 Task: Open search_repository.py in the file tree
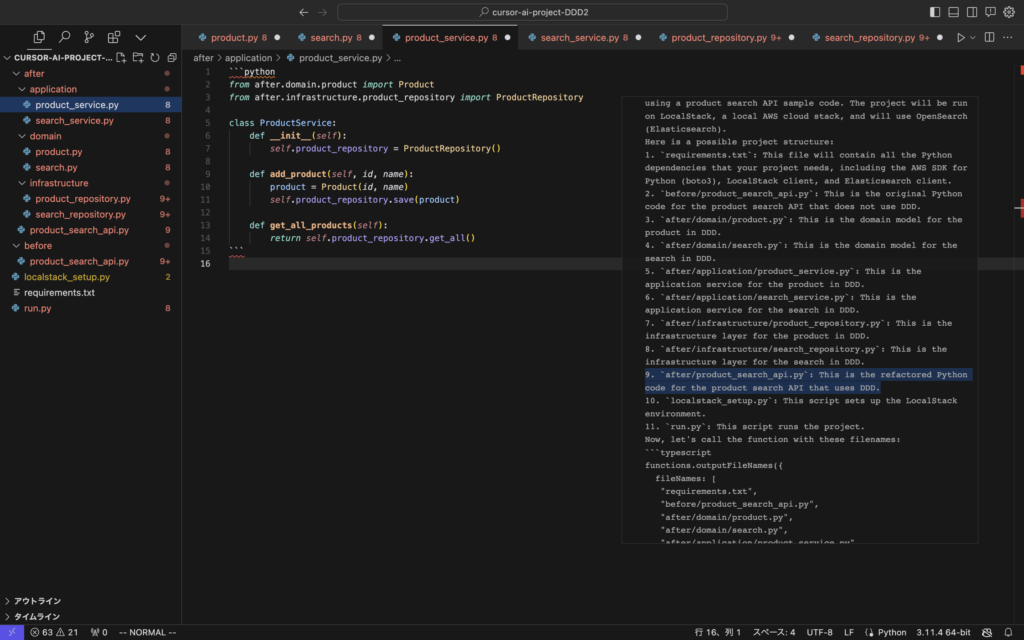tap(90, 214)
